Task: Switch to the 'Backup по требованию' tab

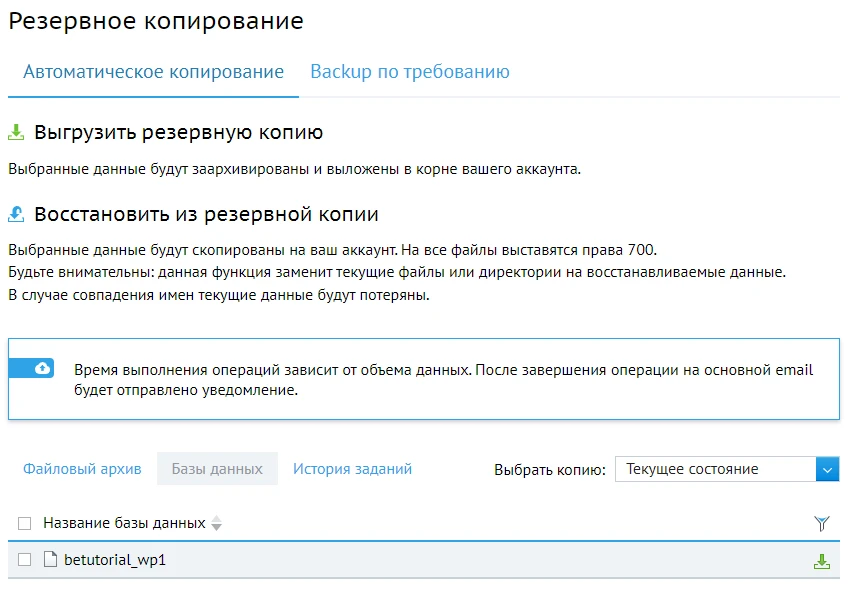Action: 411,71
